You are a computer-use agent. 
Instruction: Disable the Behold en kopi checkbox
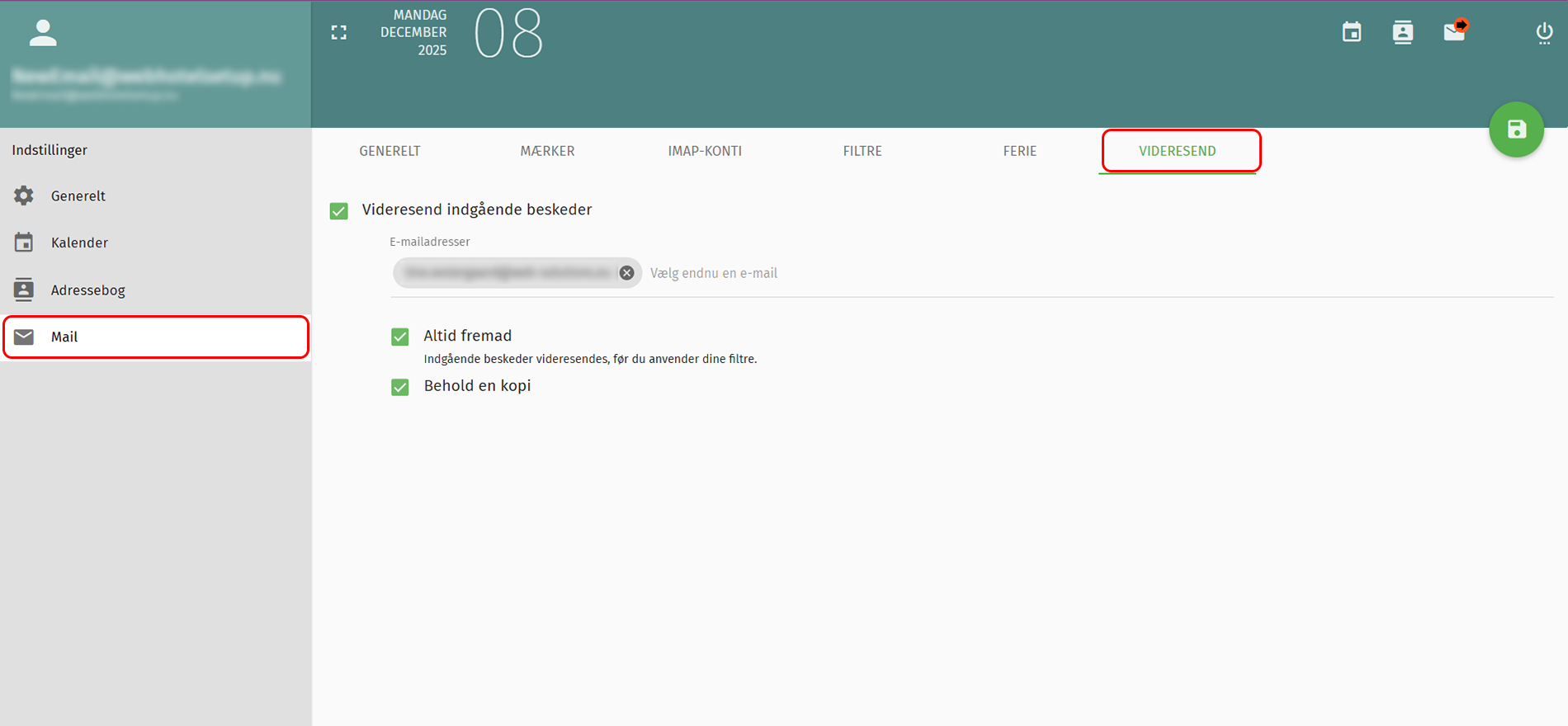coord(400,387)
